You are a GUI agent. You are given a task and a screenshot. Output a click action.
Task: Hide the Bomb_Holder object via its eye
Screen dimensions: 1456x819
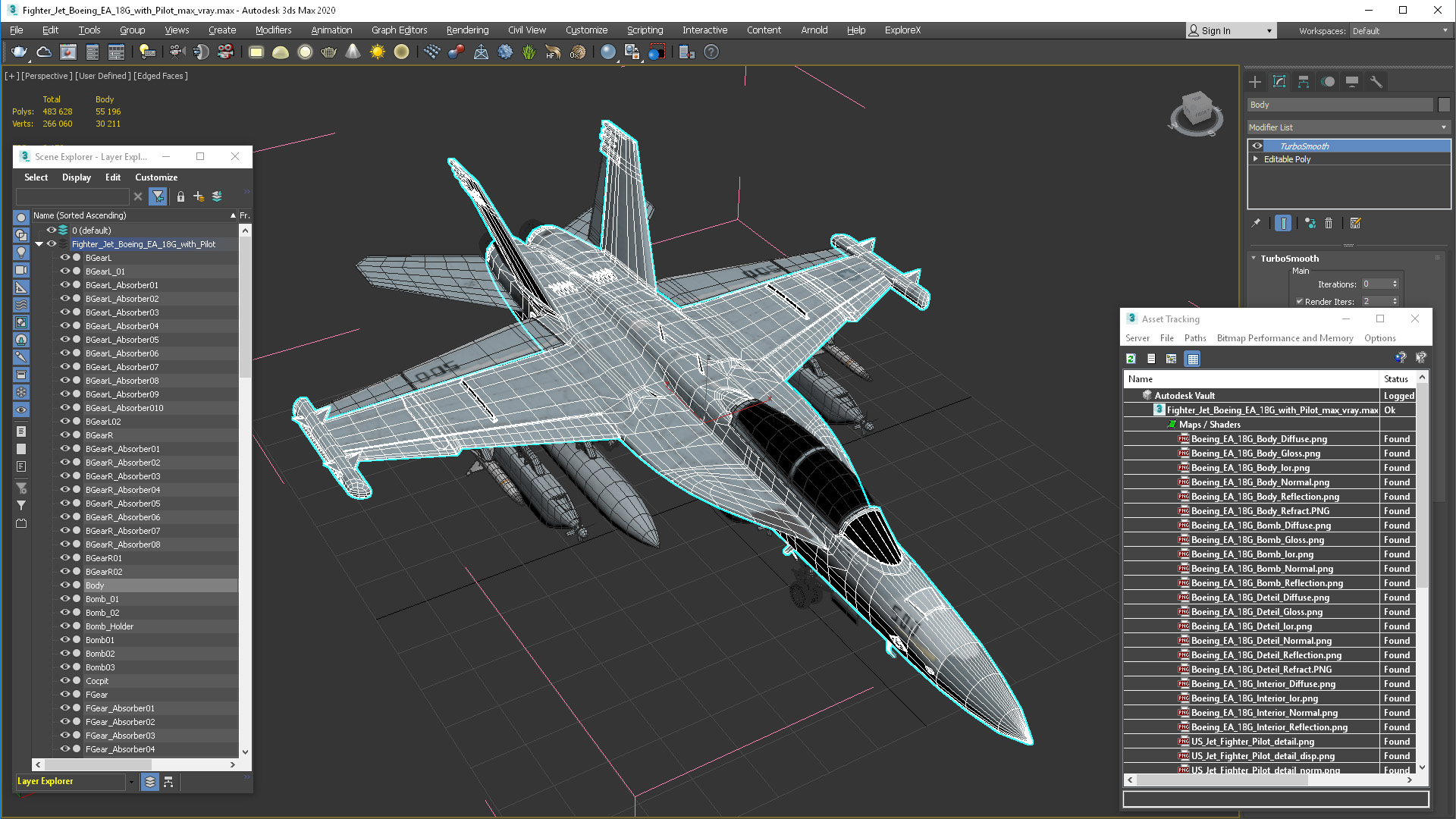click(65, 626)
